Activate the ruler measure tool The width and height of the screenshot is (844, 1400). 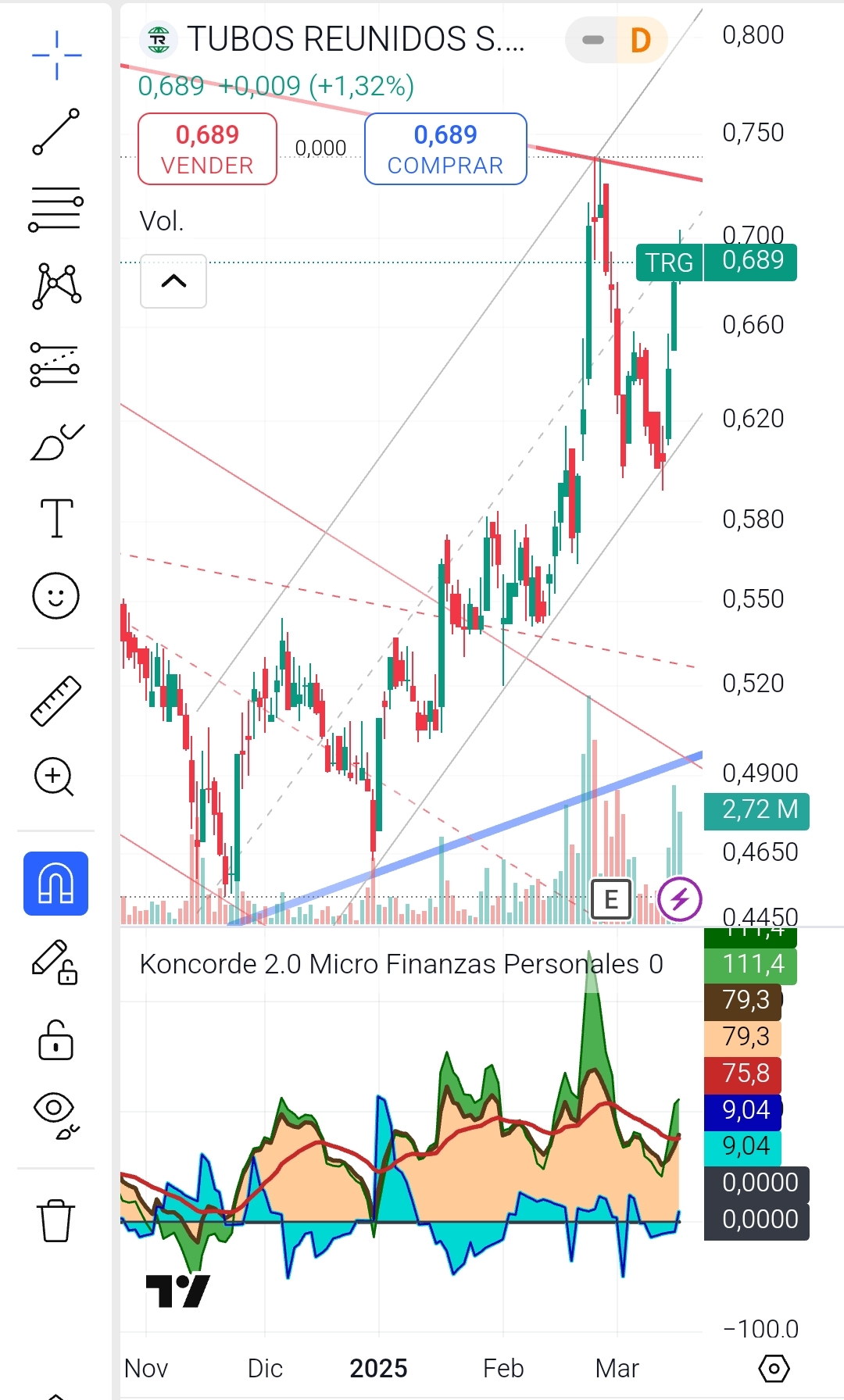(55, 701)
